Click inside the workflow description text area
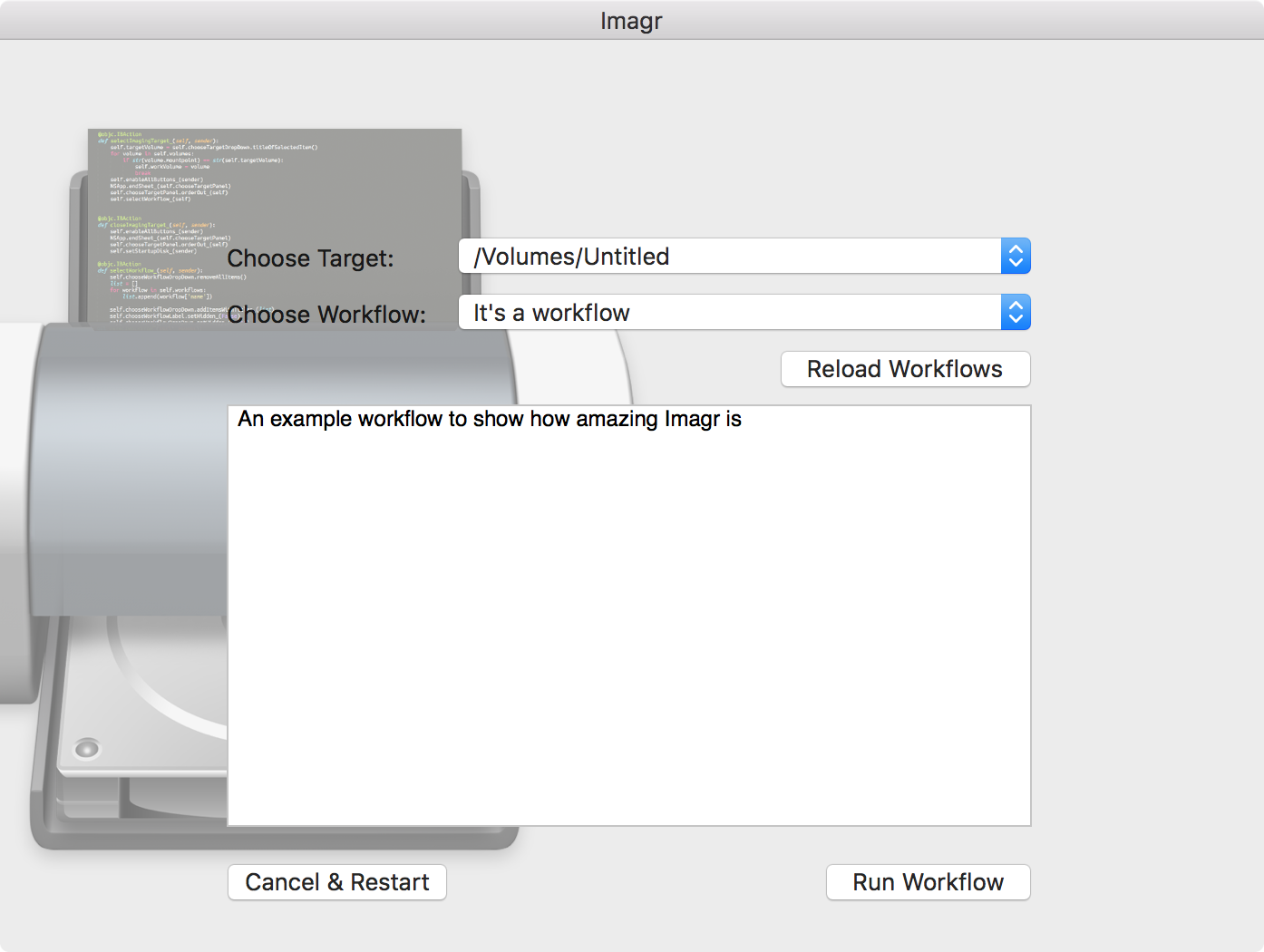 pos(629,616)
